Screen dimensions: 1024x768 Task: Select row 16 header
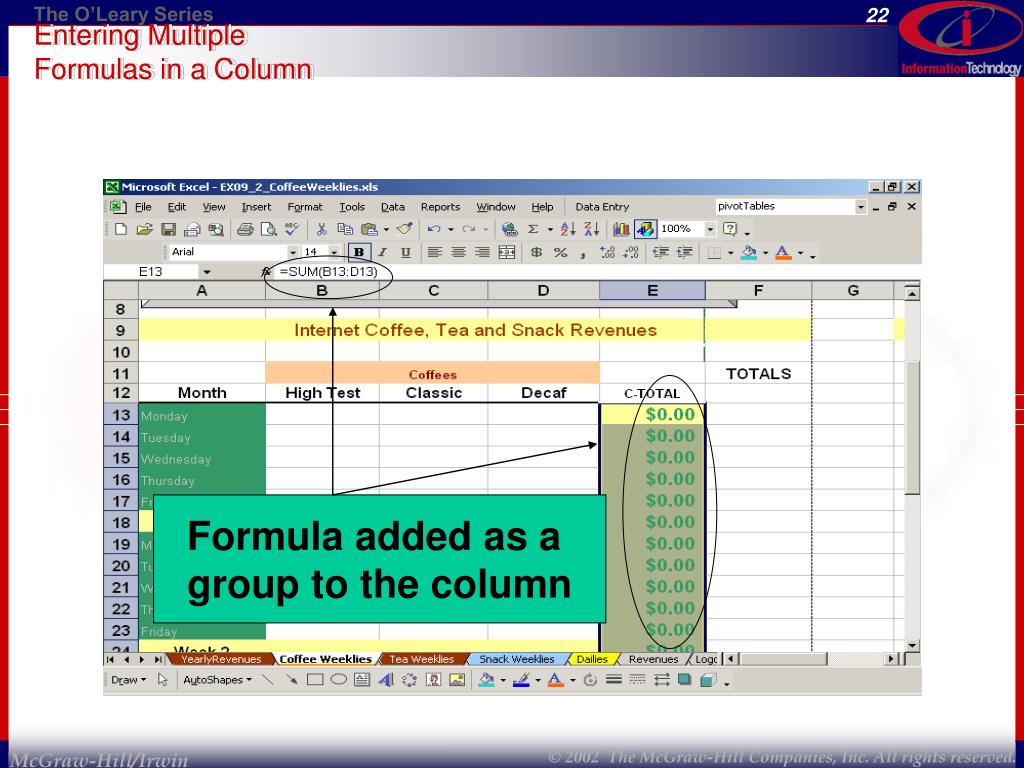(x=121, y=480)
